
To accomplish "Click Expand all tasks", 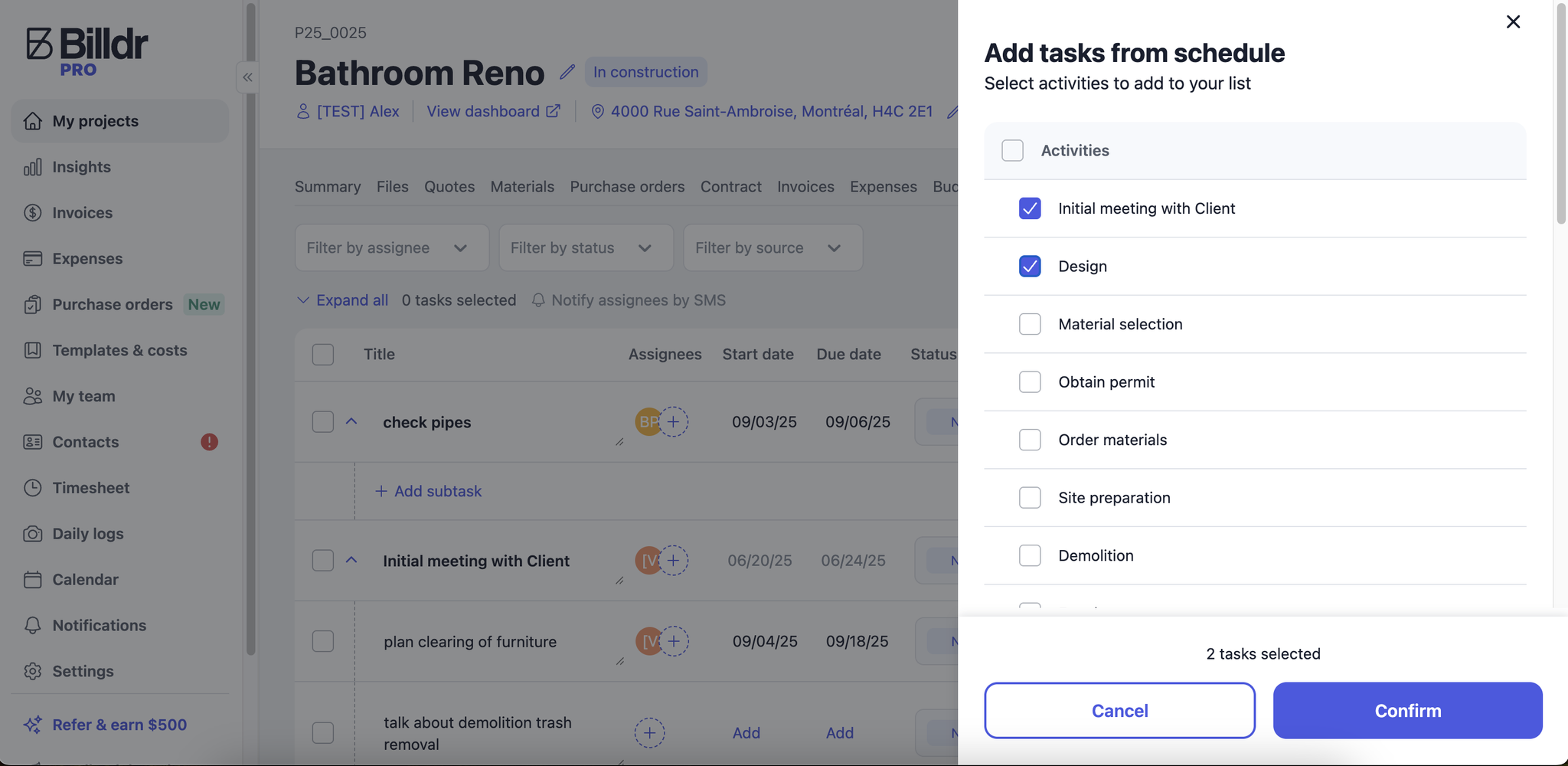I will (x=342, y=300).
